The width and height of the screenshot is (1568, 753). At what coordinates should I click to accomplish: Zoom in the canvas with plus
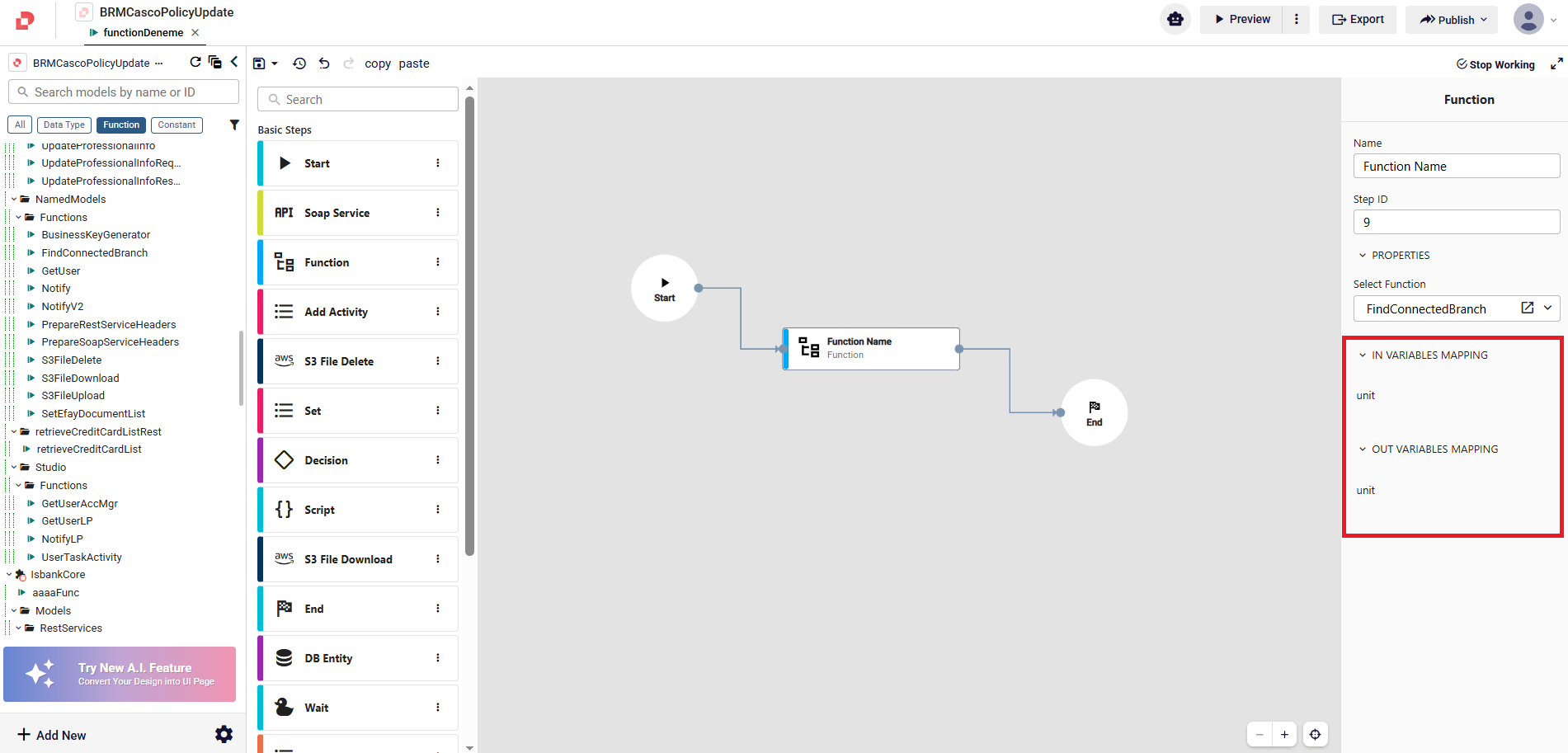click(x=1284, y=734)
